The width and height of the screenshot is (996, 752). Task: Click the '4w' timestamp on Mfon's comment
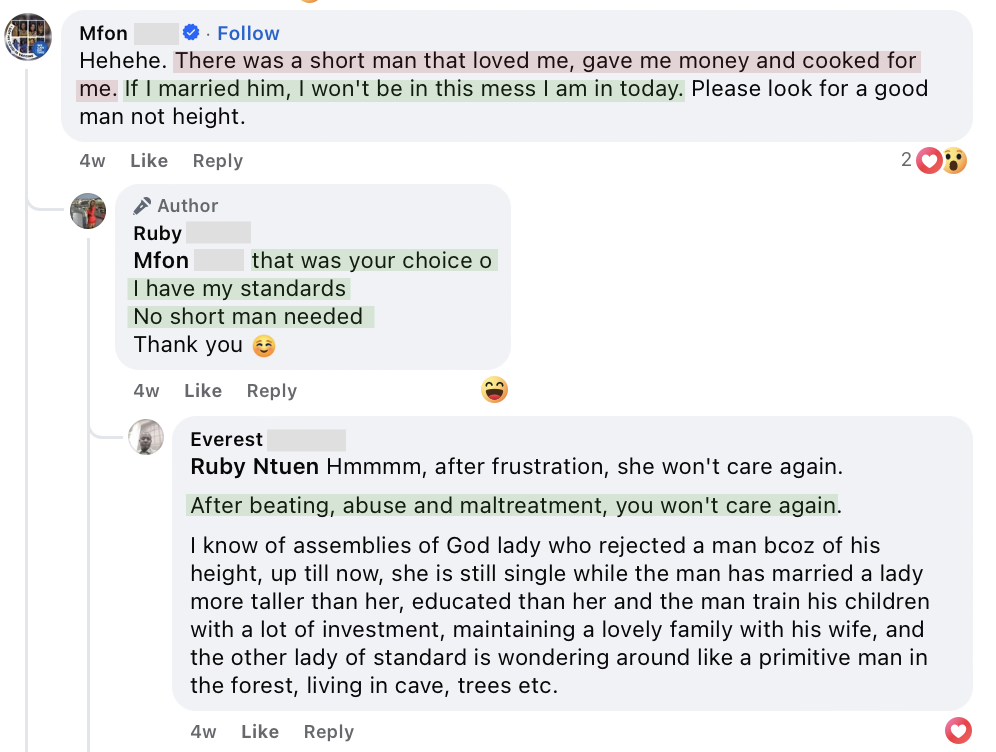[91, 160]
